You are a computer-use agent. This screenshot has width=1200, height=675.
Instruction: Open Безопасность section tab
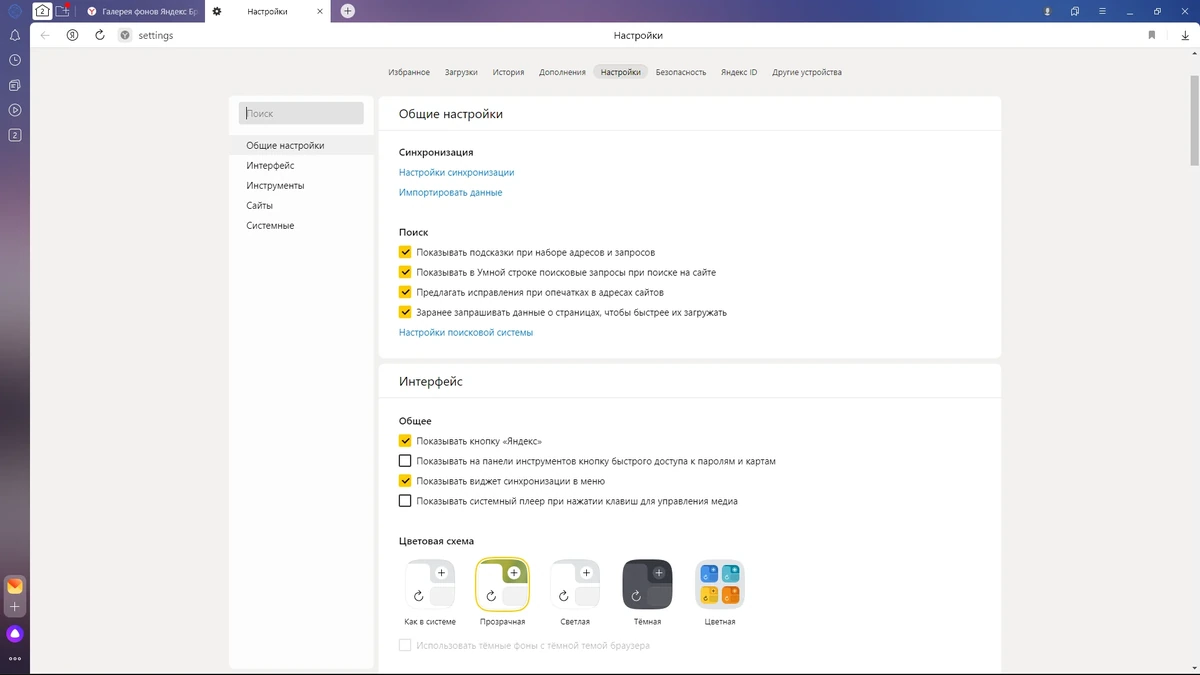tap(681, 72)
